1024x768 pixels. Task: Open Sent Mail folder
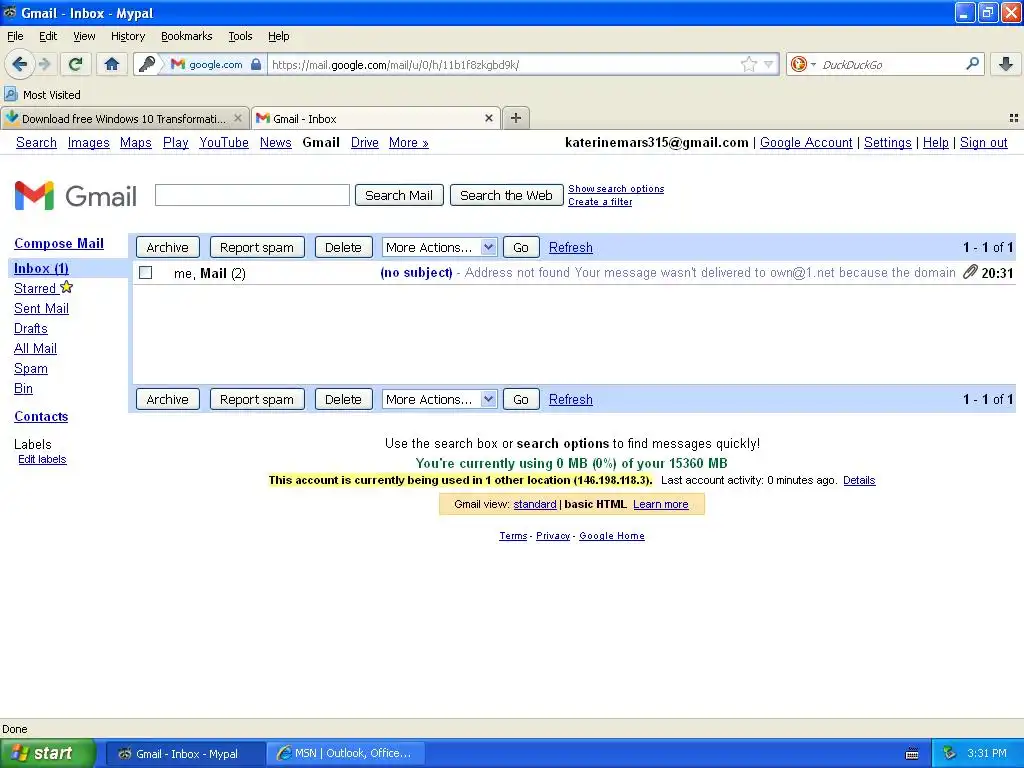41,308
